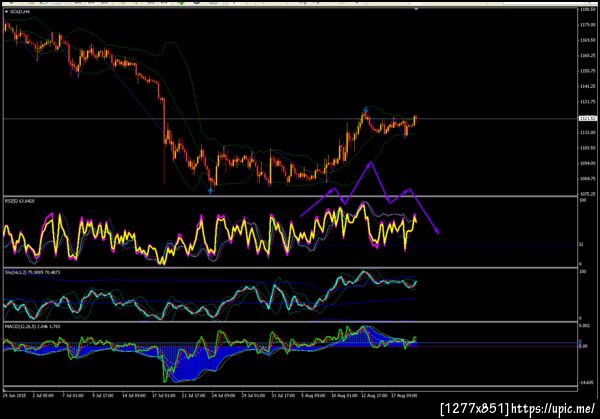Click the -14.605 MACD scale value
The height and width of the screenshot is (419, 600).
pyautogui.click(x=587, y=382)
